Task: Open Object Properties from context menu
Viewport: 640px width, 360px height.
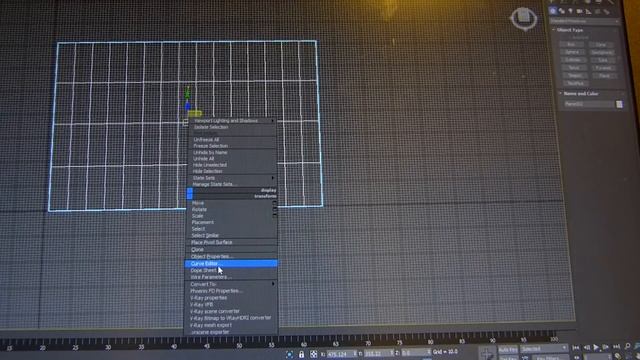Action: pos(231,257)
